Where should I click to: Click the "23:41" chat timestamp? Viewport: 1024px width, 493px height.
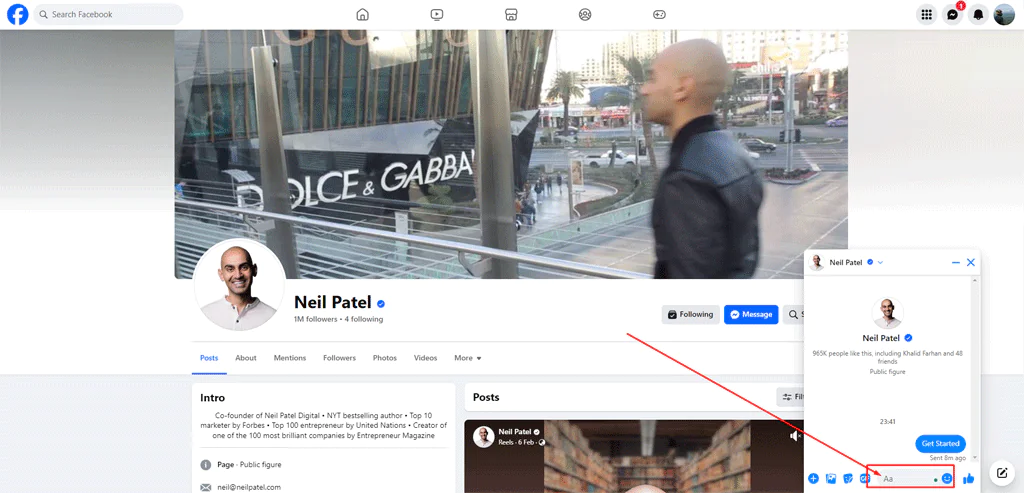pos(888,422)
